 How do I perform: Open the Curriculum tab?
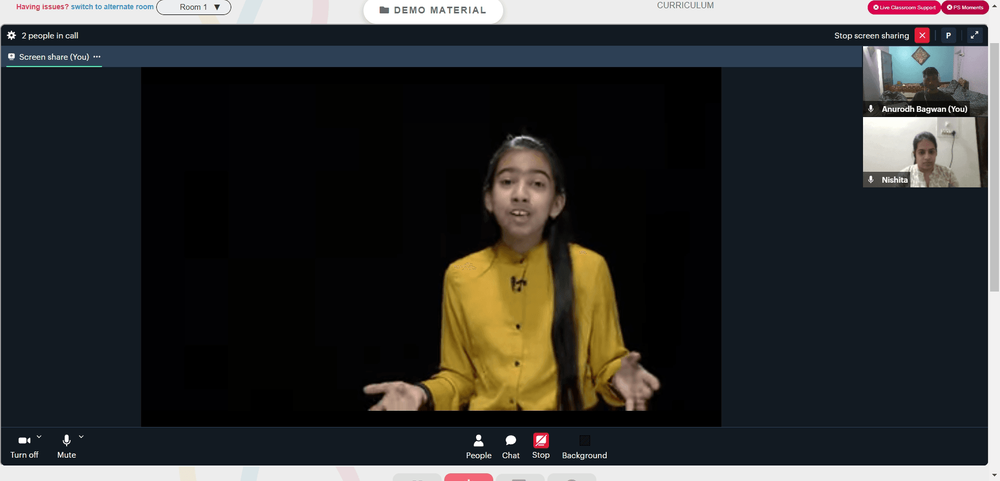(x=686, y=6)
